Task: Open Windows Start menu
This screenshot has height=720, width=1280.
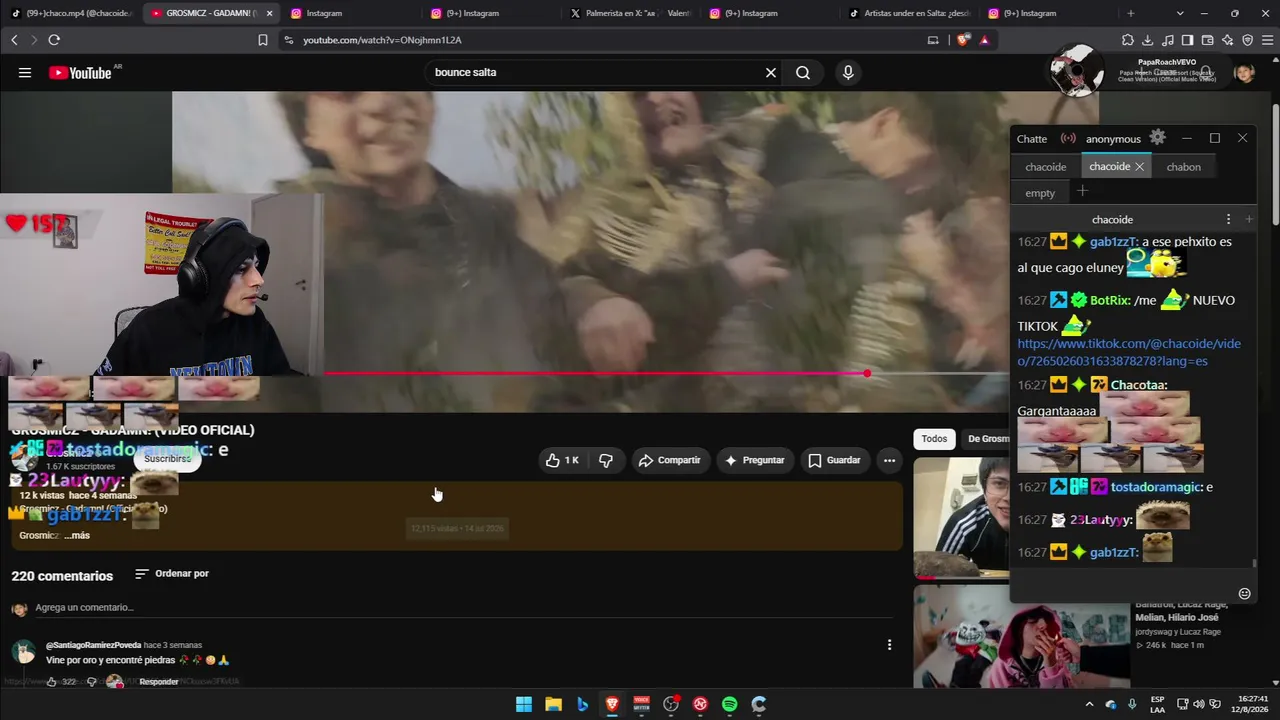Action: coord(524,704)
